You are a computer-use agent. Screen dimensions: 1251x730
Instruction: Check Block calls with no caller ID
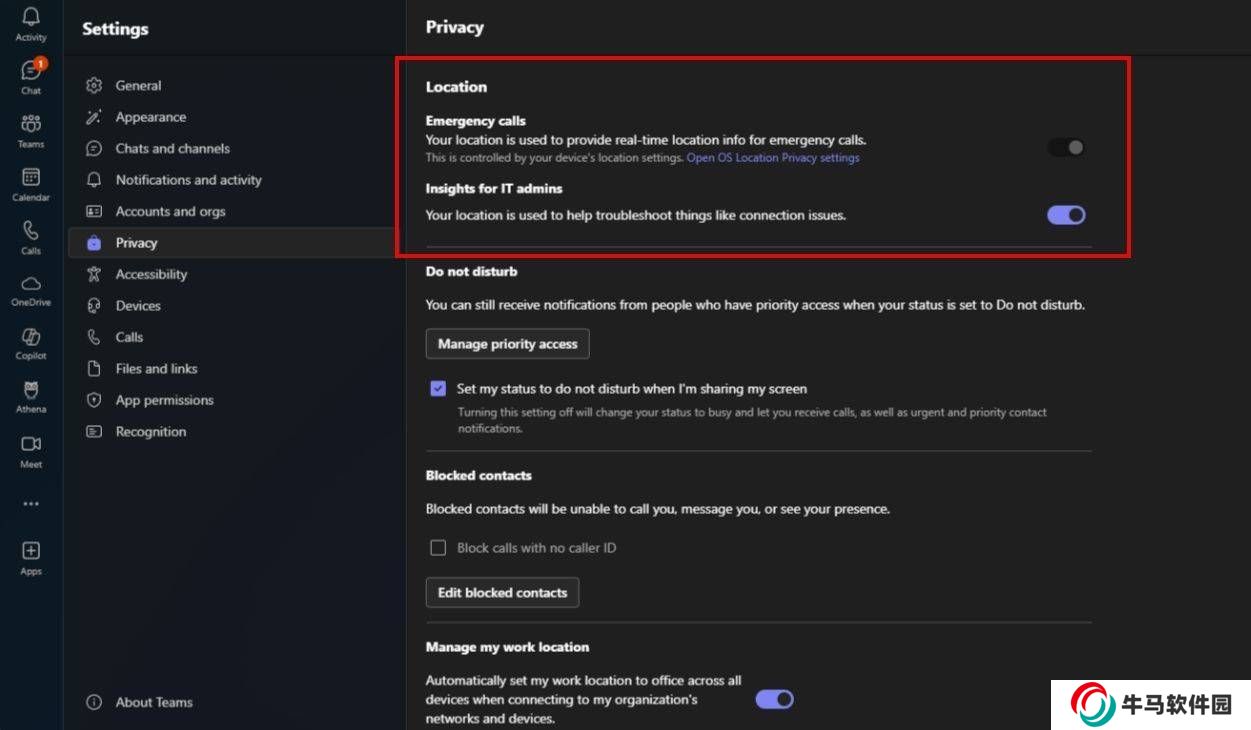(438, 548)
